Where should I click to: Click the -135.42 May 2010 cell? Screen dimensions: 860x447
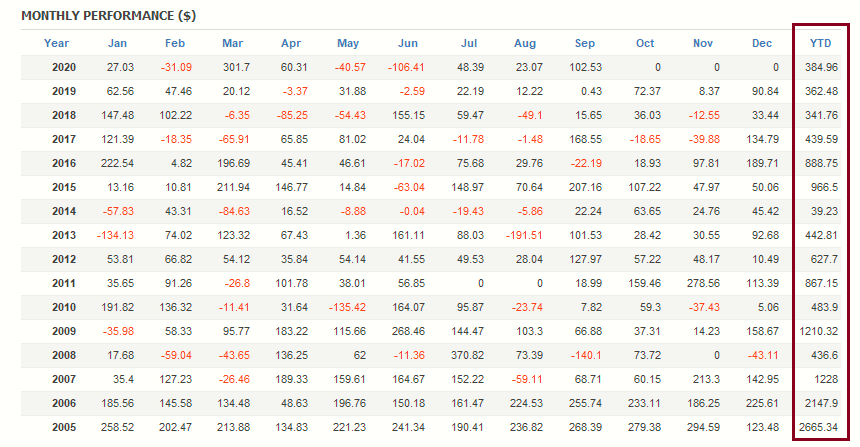[345, 308]
